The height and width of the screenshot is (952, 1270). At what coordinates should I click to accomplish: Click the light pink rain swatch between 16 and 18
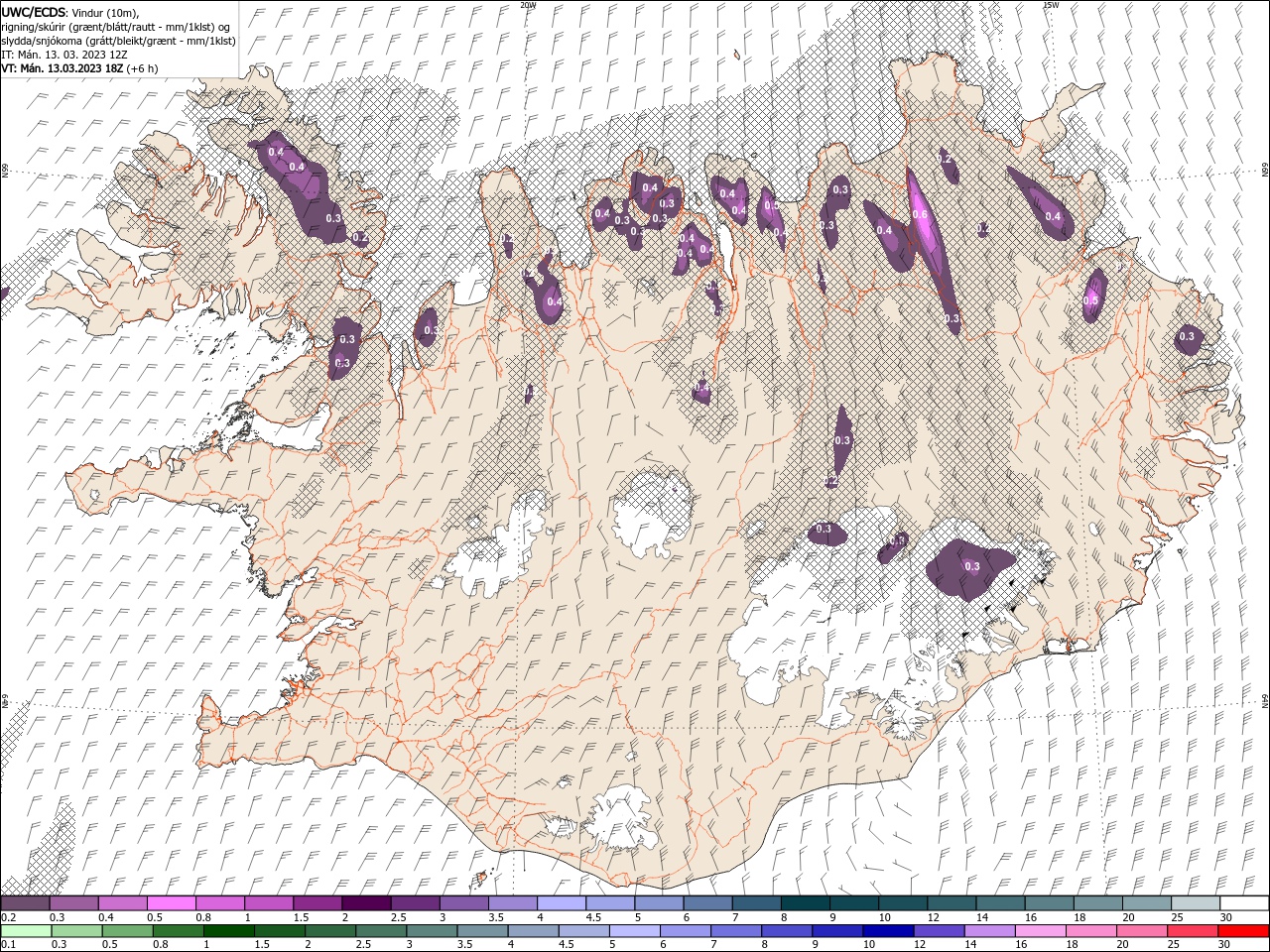pyautogui.click(x=1040, y=931)
